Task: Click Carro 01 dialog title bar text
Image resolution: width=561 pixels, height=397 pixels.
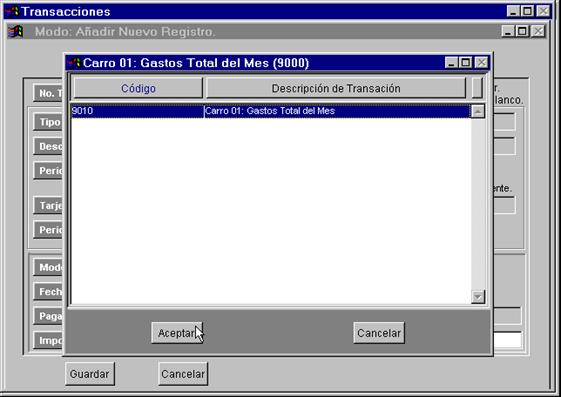Action: [196, 63]
